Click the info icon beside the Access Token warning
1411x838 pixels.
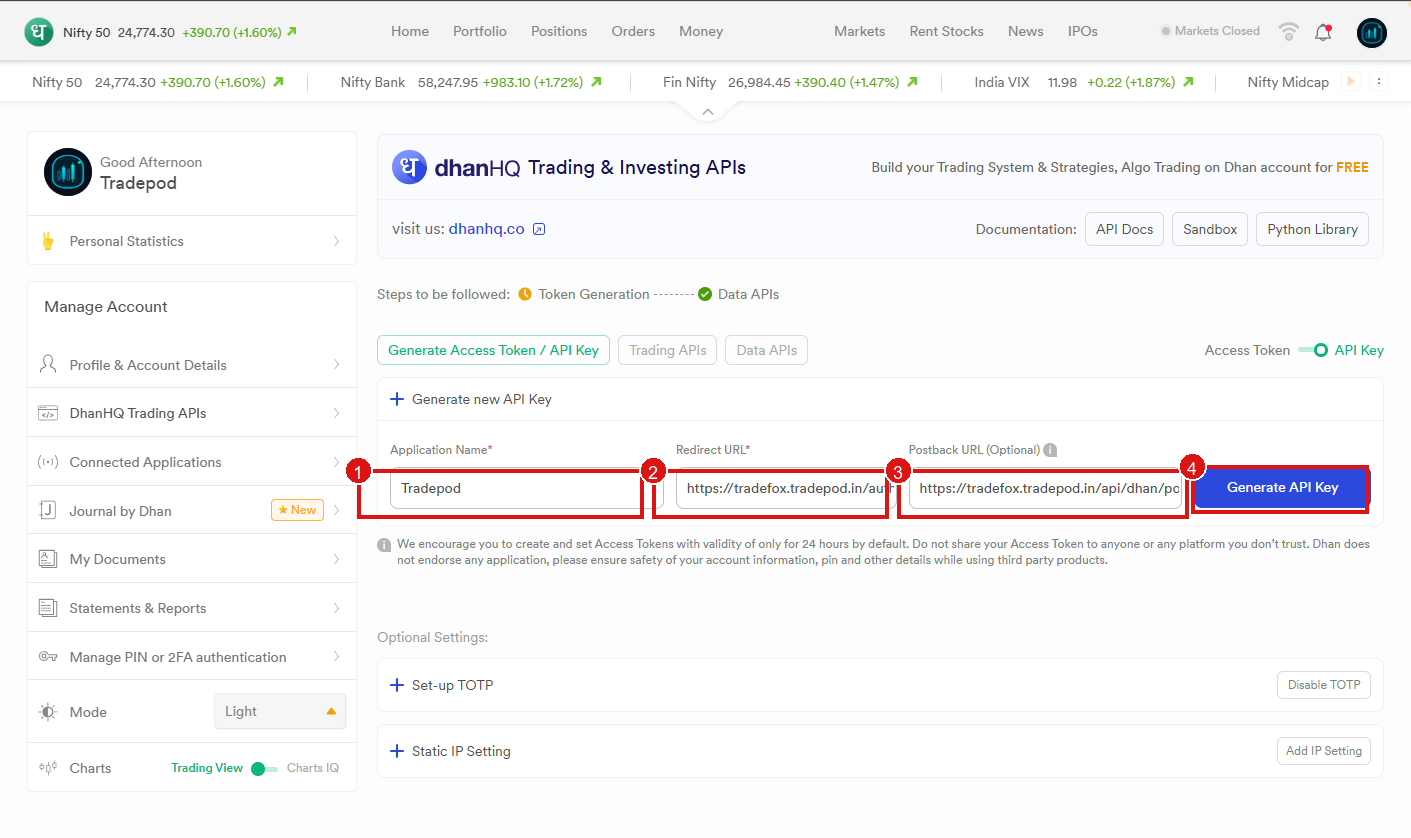pyautogui.click(x=384, y=545)
